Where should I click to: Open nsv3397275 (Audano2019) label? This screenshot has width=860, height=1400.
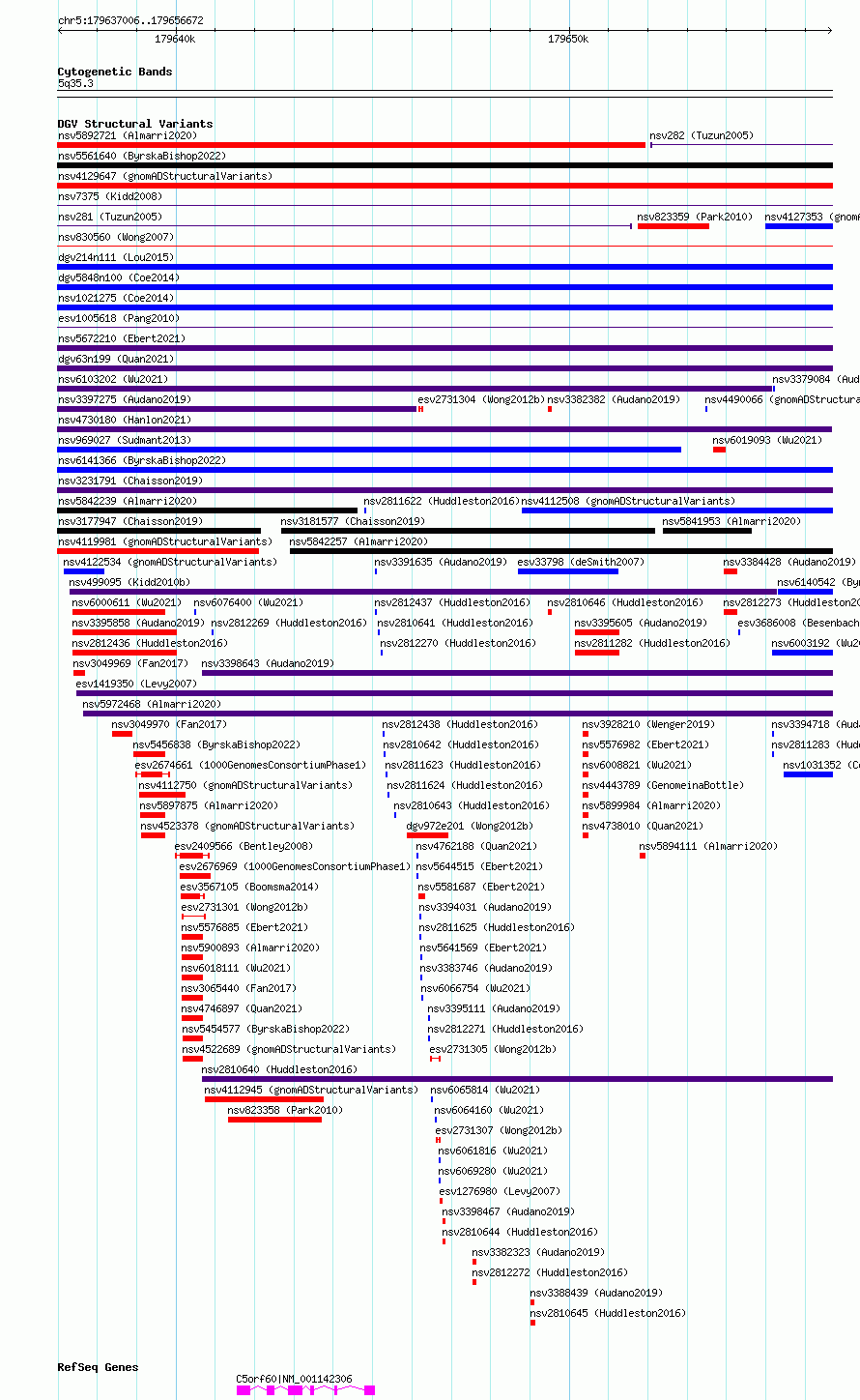(x=125, y=400)
